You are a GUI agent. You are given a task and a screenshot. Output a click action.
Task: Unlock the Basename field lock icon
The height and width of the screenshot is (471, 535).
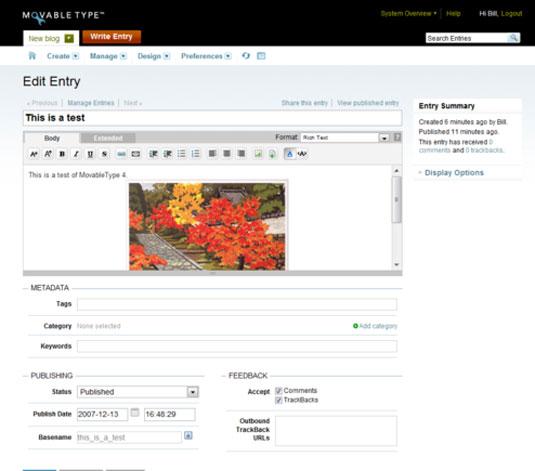pyautogui.click(x=188, y=436)
